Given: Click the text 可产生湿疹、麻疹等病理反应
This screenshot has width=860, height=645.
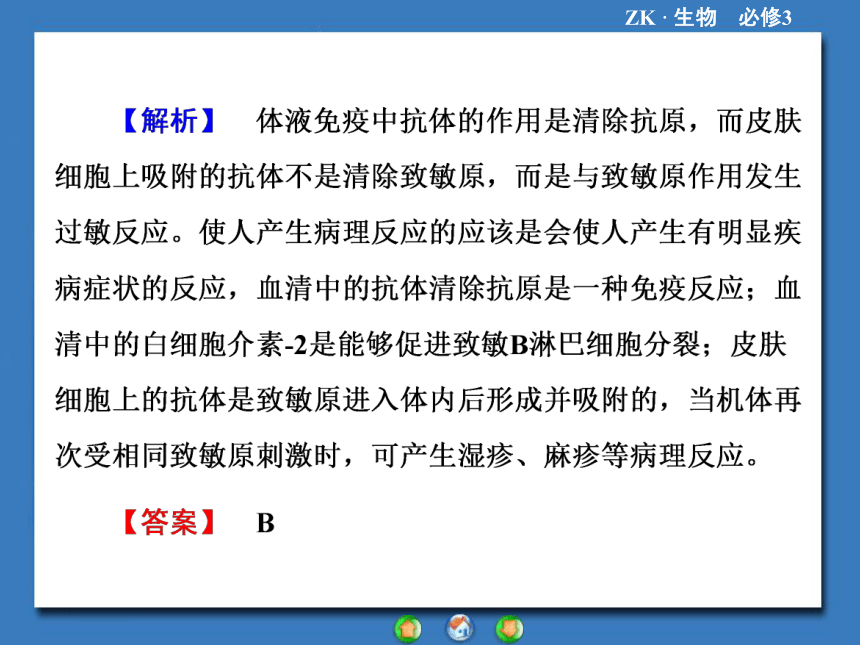Looking at the screenshot, I should tap(558, 456).
